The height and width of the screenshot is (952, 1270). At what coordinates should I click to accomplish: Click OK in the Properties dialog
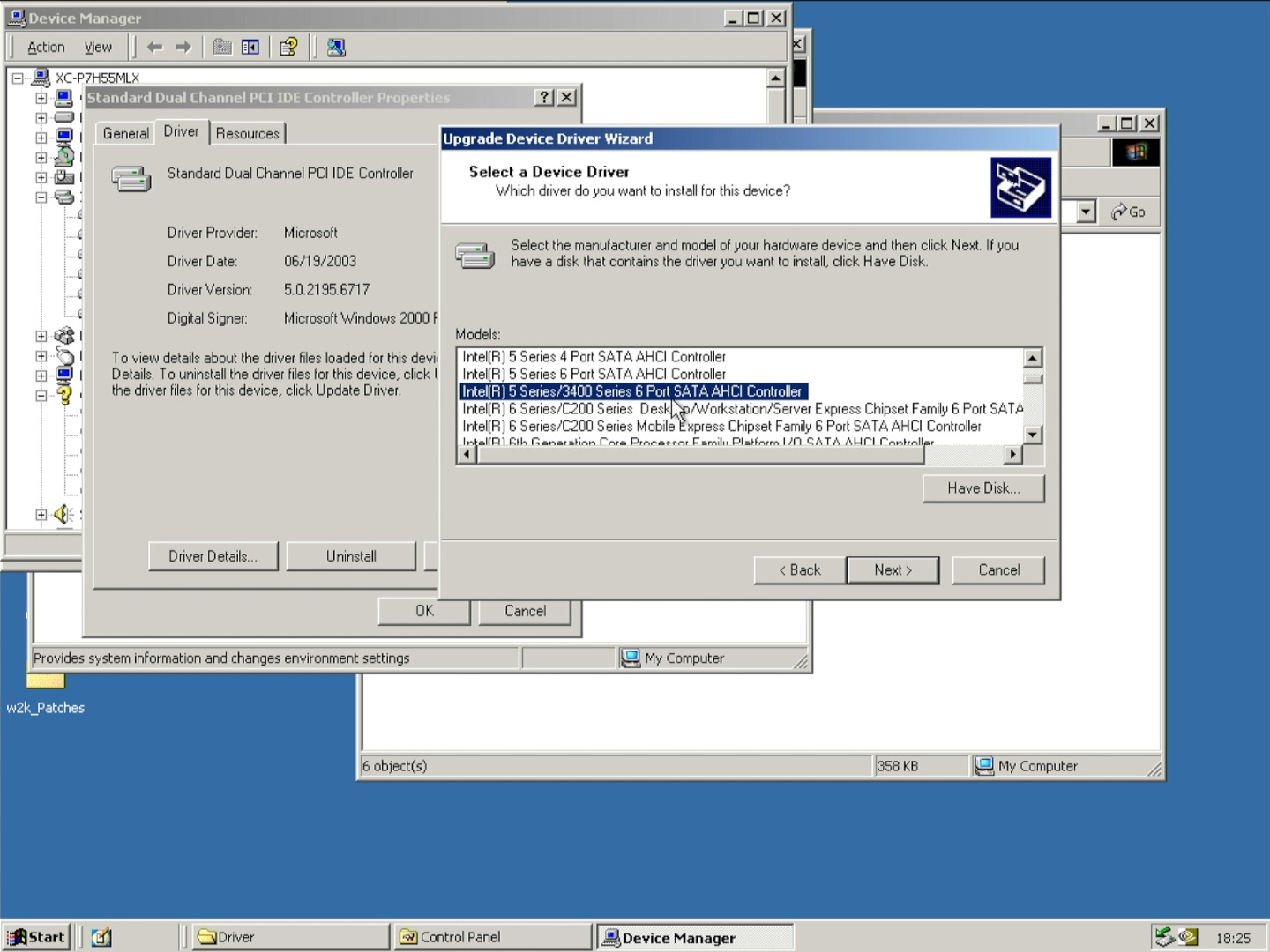pos(424,611)
